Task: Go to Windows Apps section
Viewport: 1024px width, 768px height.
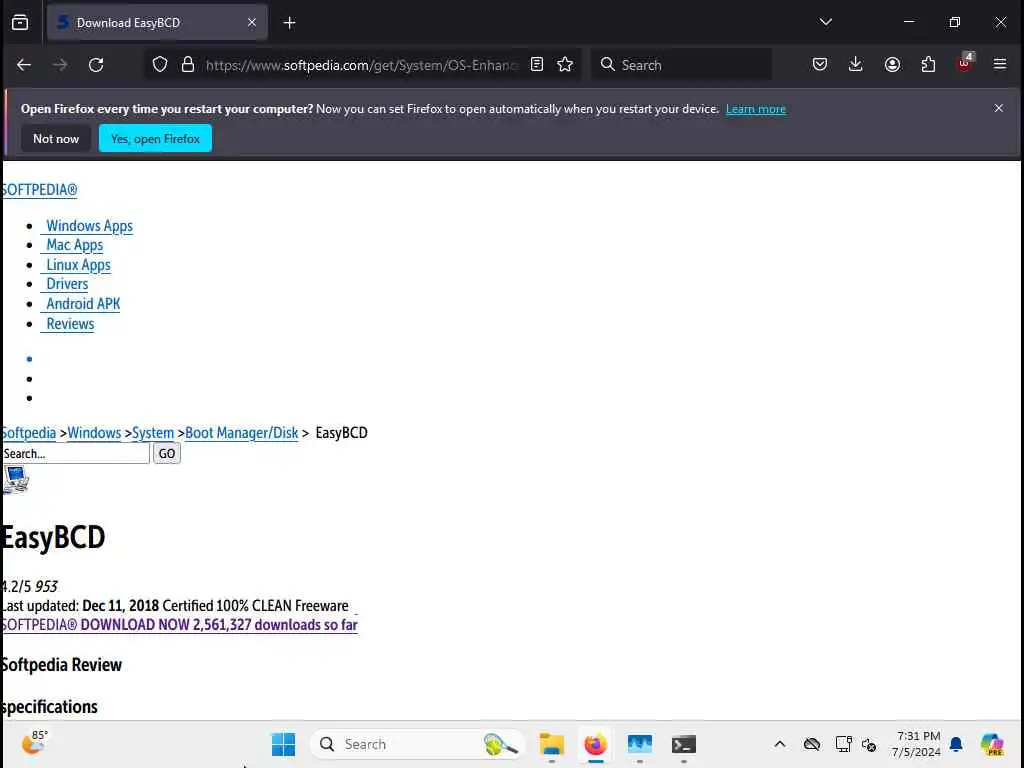Action: pos(89,226)
